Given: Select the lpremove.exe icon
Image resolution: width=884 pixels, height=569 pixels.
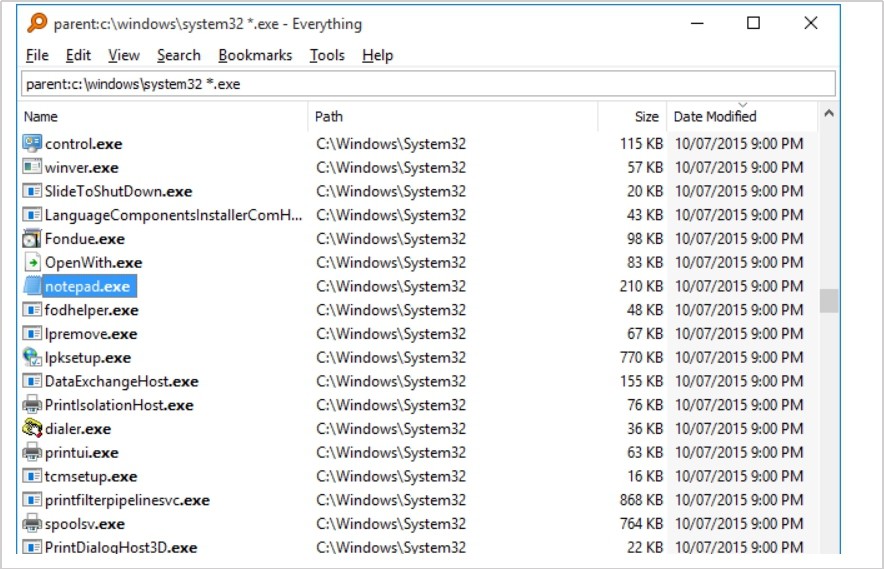Looking at the screenshot, I should pyautogui.click(x=32, y=333).
